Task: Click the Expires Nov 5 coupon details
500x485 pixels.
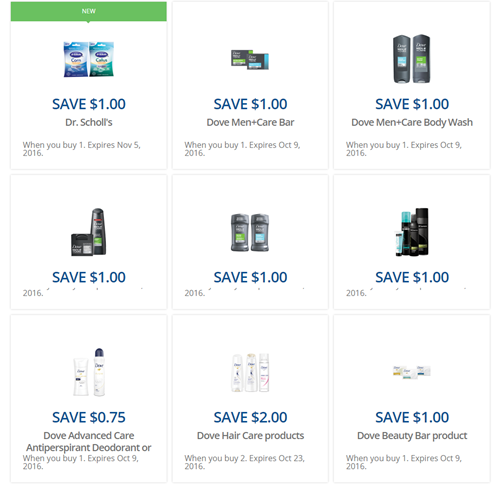Action: click(x=82, y=149)
